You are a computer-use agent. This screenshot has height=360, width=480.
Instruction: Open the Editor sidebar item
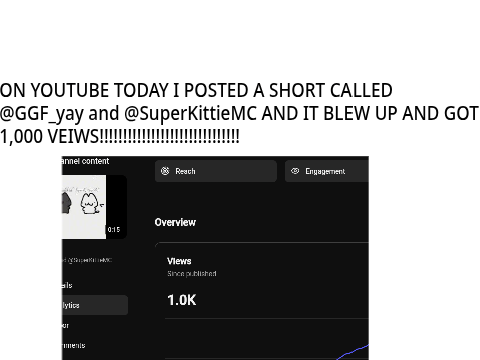point(65,325)
